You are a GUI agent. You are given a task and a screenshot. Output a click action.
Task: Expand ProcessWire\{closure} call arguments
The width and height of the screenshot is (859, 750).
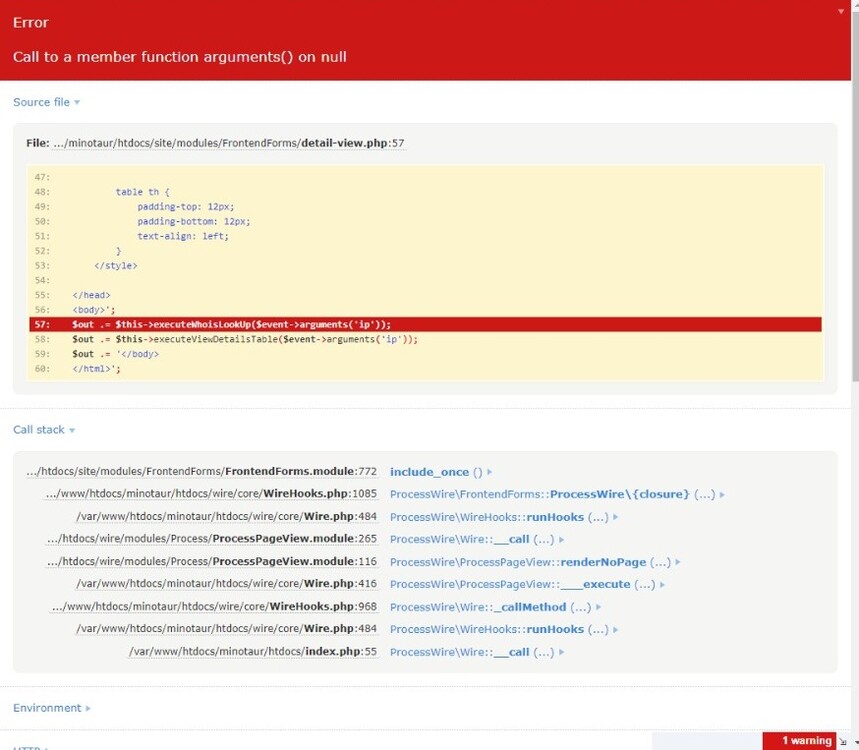(556, 494)
